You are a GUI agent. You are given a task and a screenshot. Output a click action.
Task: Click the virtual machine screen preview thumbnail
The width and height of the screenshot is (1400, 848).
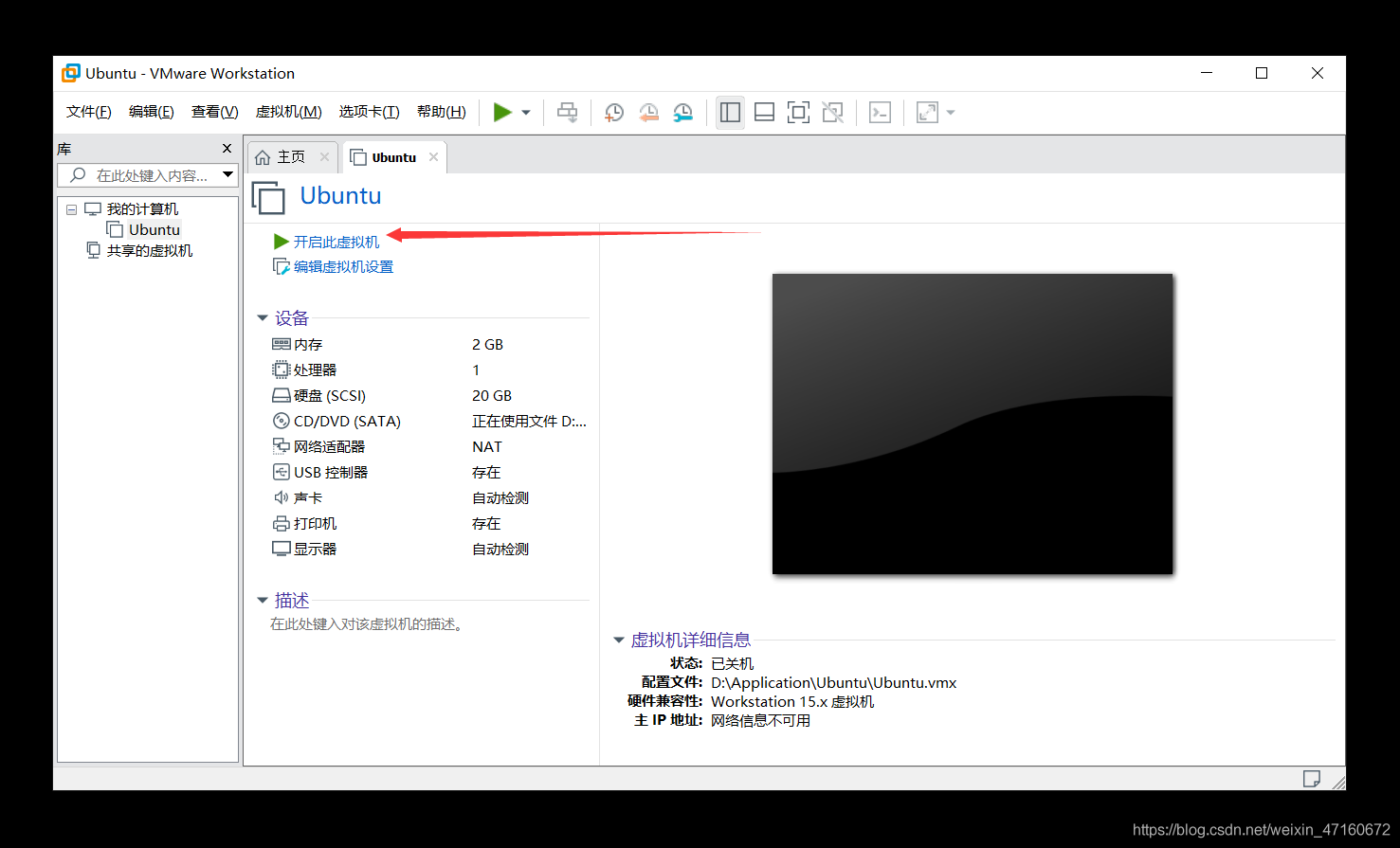coord(973,424)
